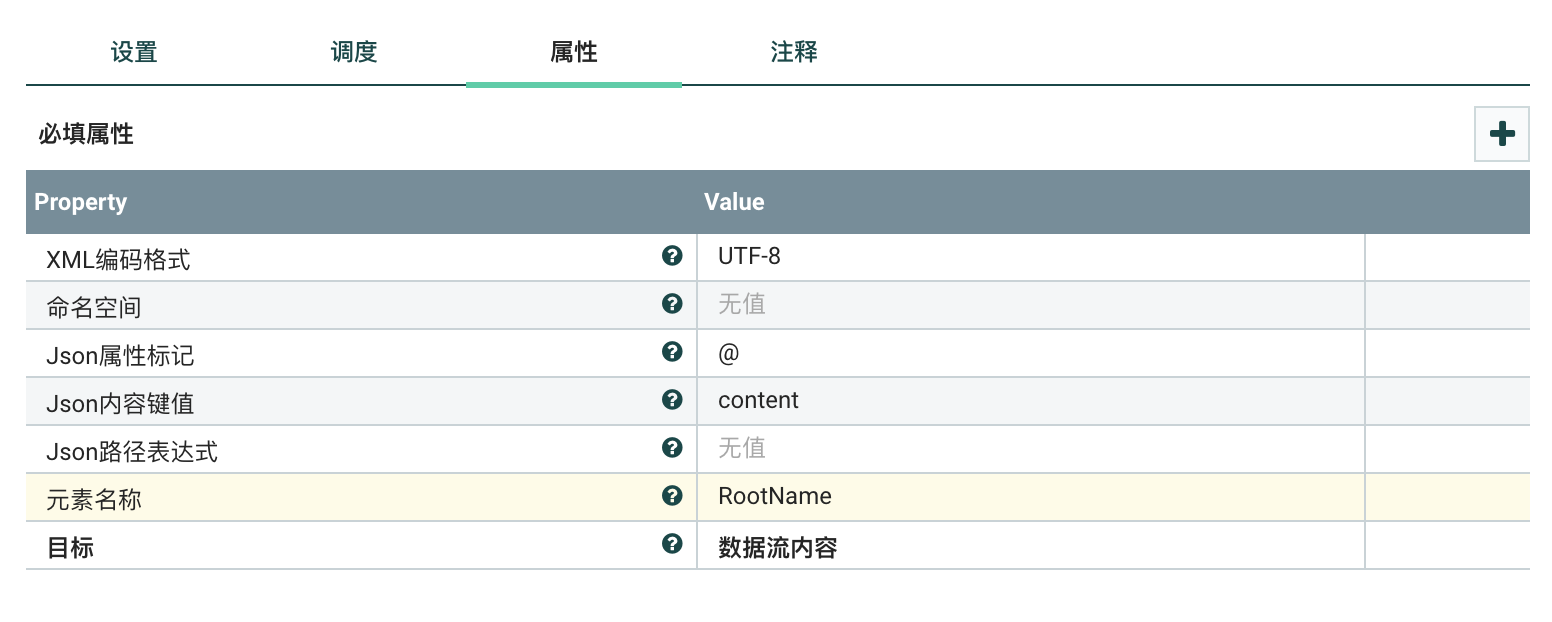Click the empty 命名空间 value field

[1030, 305]
